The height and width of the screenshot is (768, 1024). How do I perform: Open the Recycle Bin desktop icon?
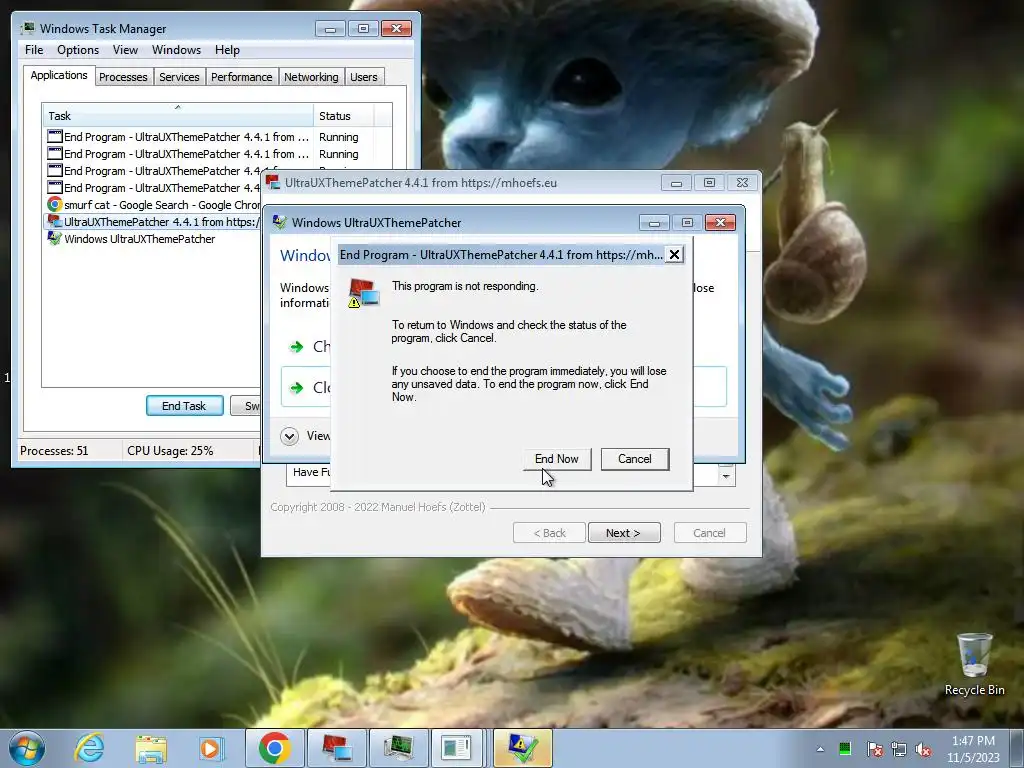[974, 665]
